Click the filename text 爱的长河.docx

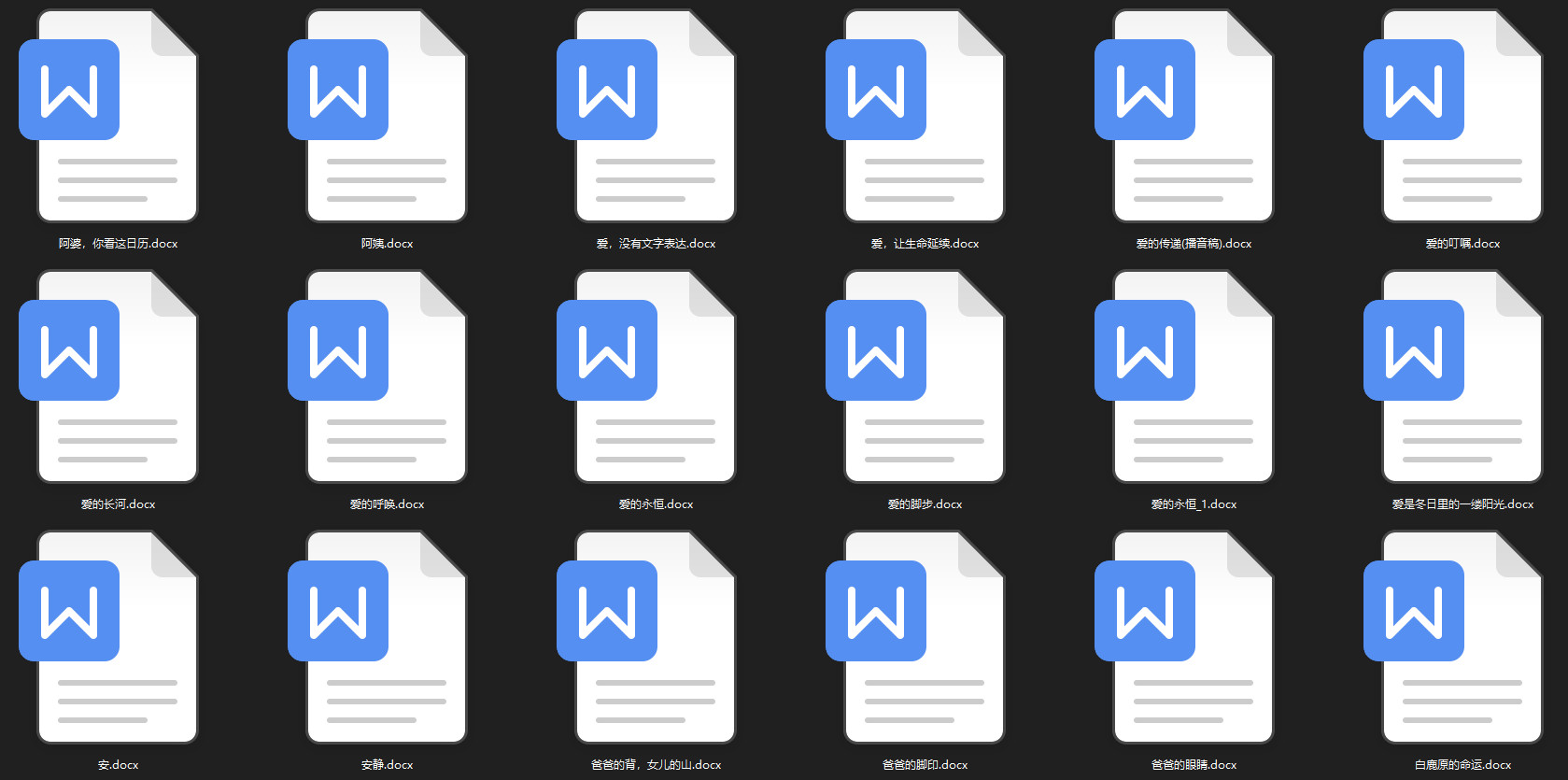click(118, 504)
